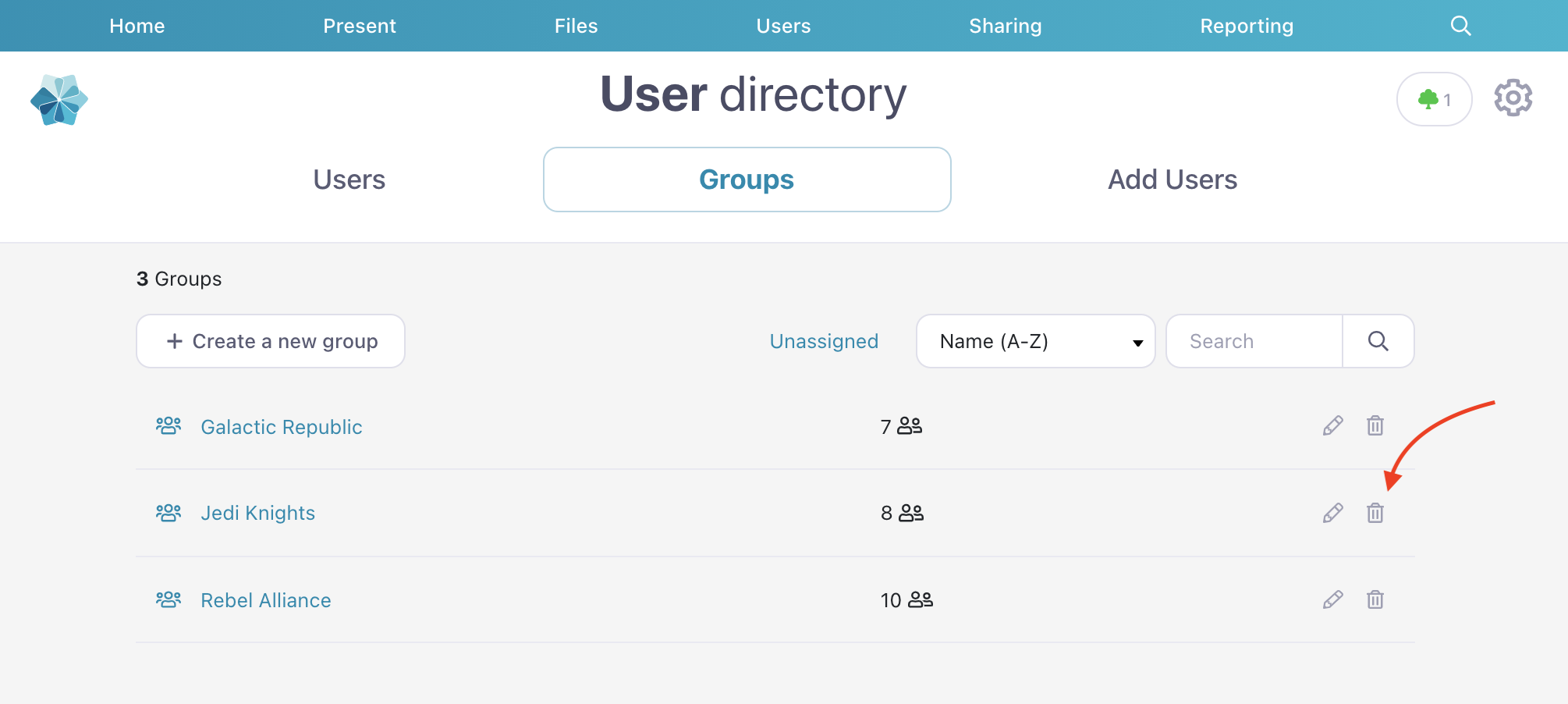Submit group search with magnifier button
The width and height of the screenshot is (1568, 704).
click(1378, 341)
